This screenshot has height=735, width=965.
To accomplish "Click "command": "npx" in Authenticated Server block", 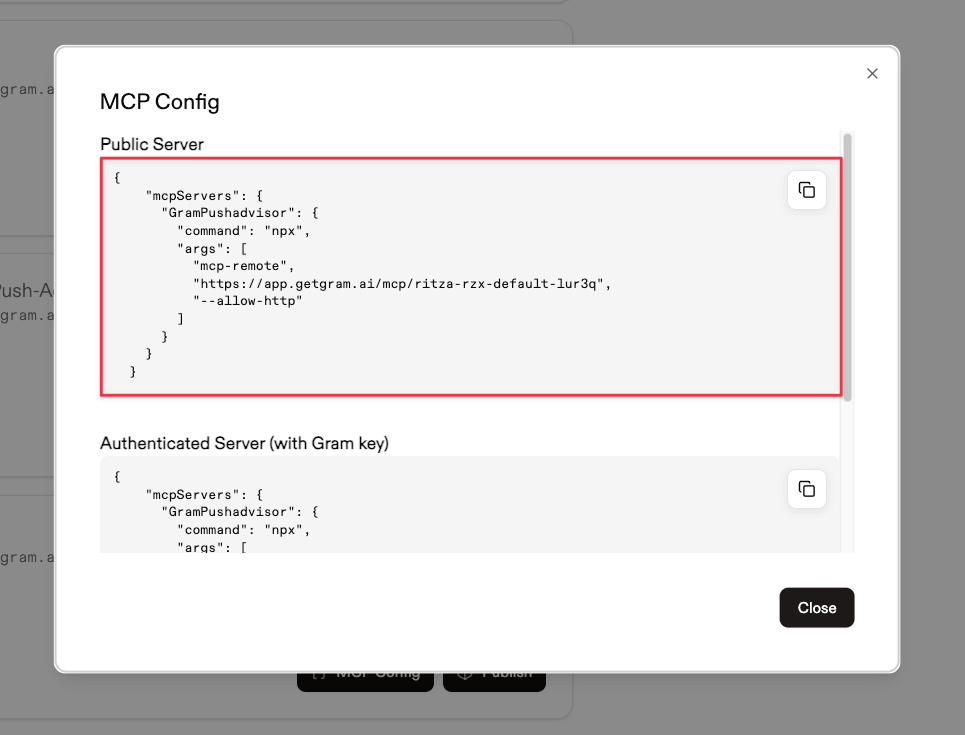I will click(244, 530).
